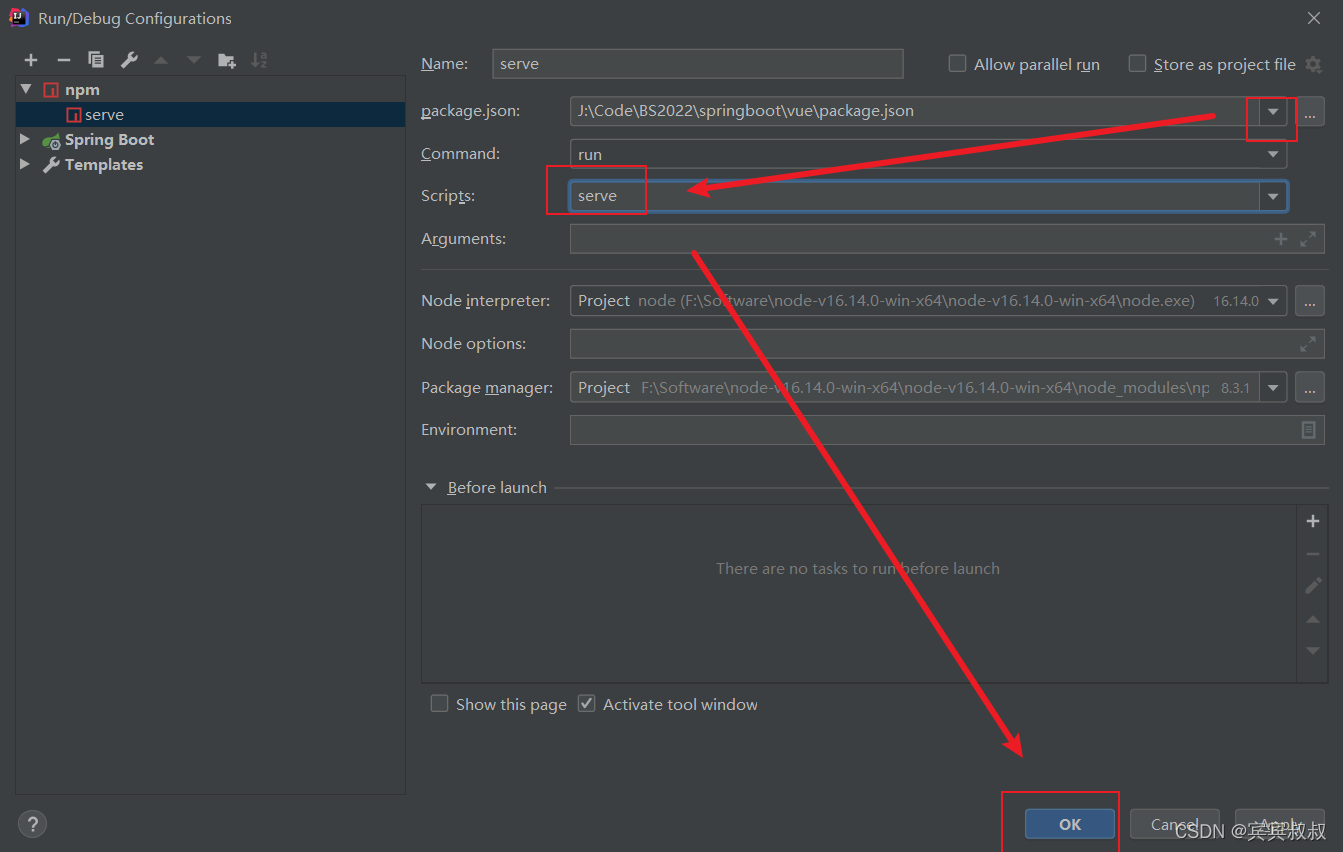The image size is (1343, 852).
Task: Open the Environment variables editor icon
Action: tap(1308, 429)
